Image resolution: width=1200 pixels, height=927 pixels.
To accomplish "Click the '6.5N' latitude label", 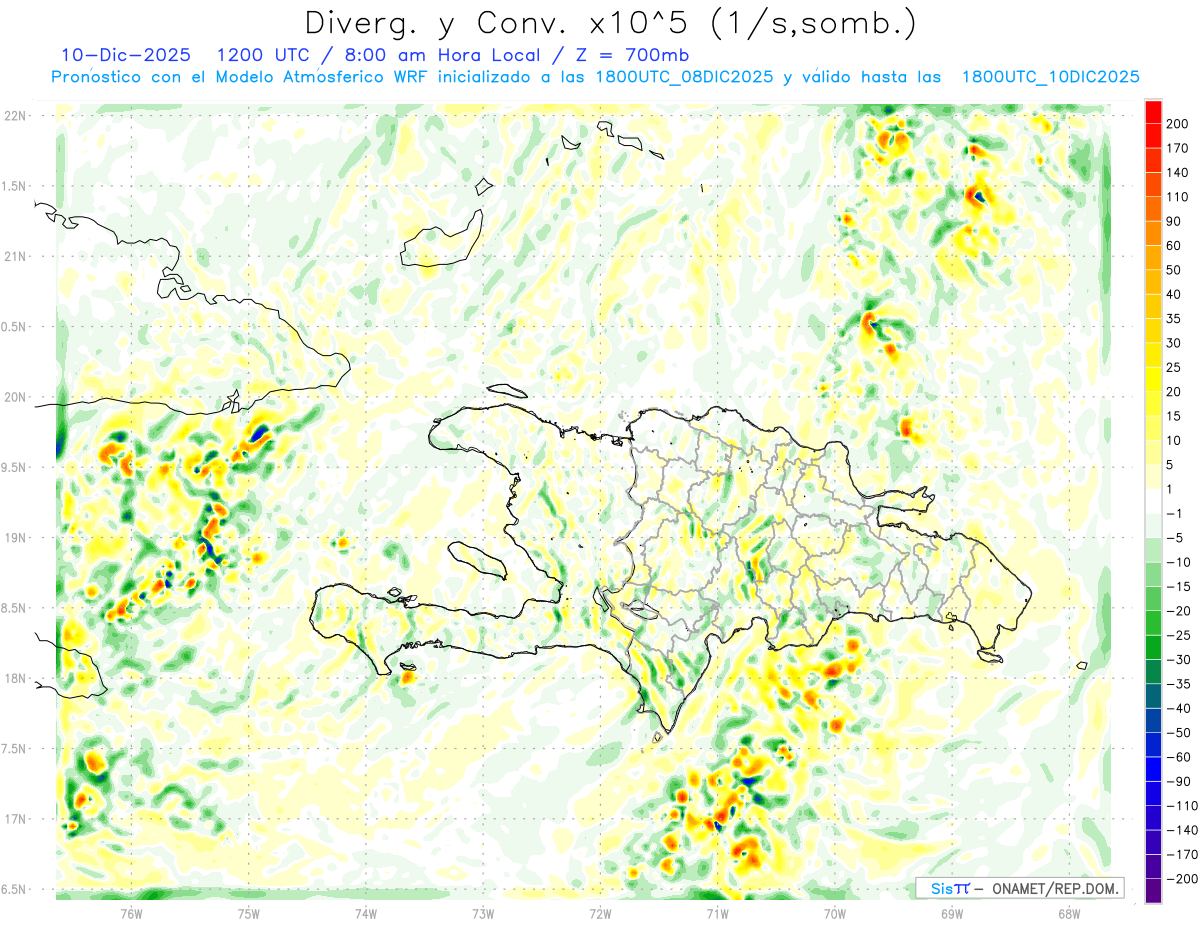I will (15, 889).
